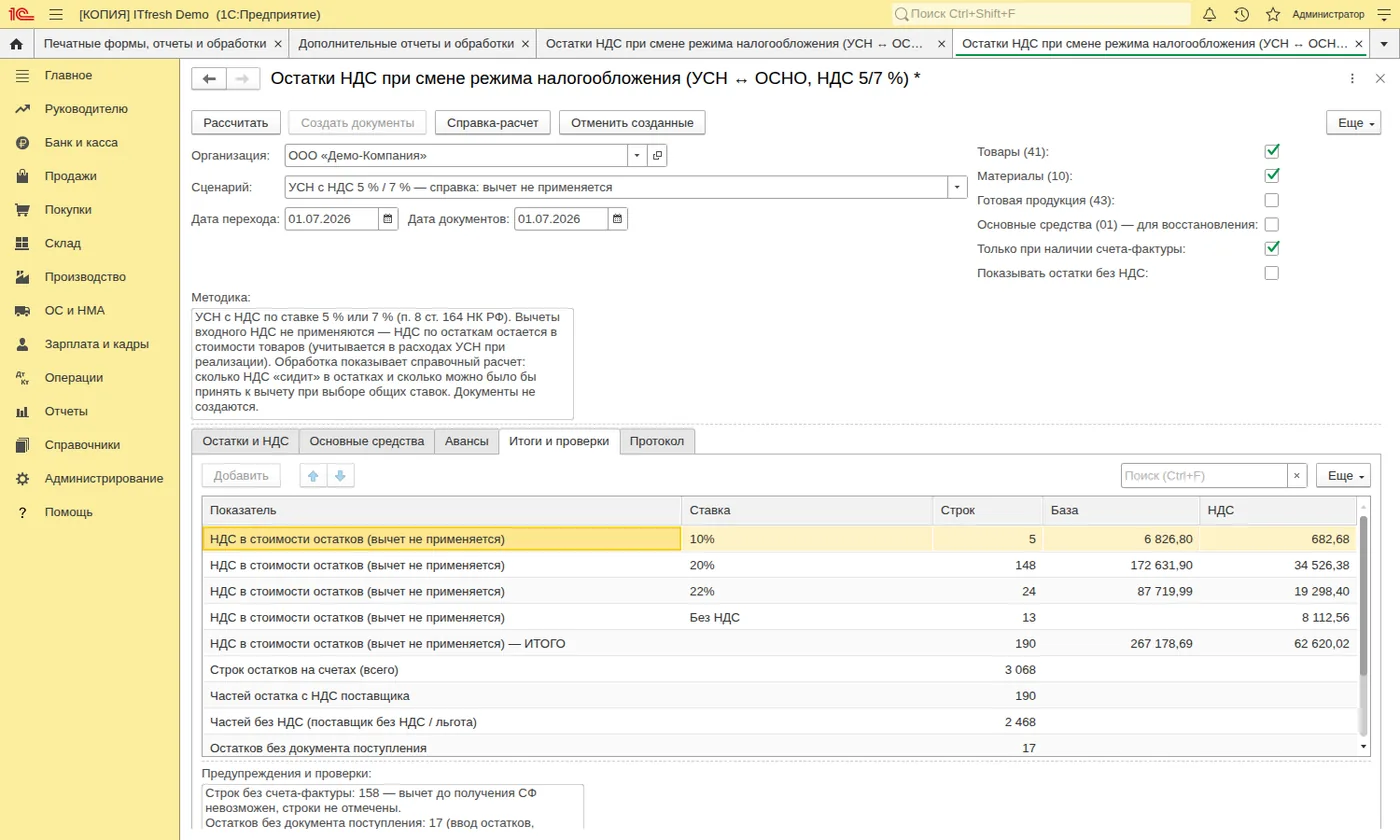Open Администрирование section in sidebar
Viewport: 1400px width, 840px height.
[x=104, y=478]
